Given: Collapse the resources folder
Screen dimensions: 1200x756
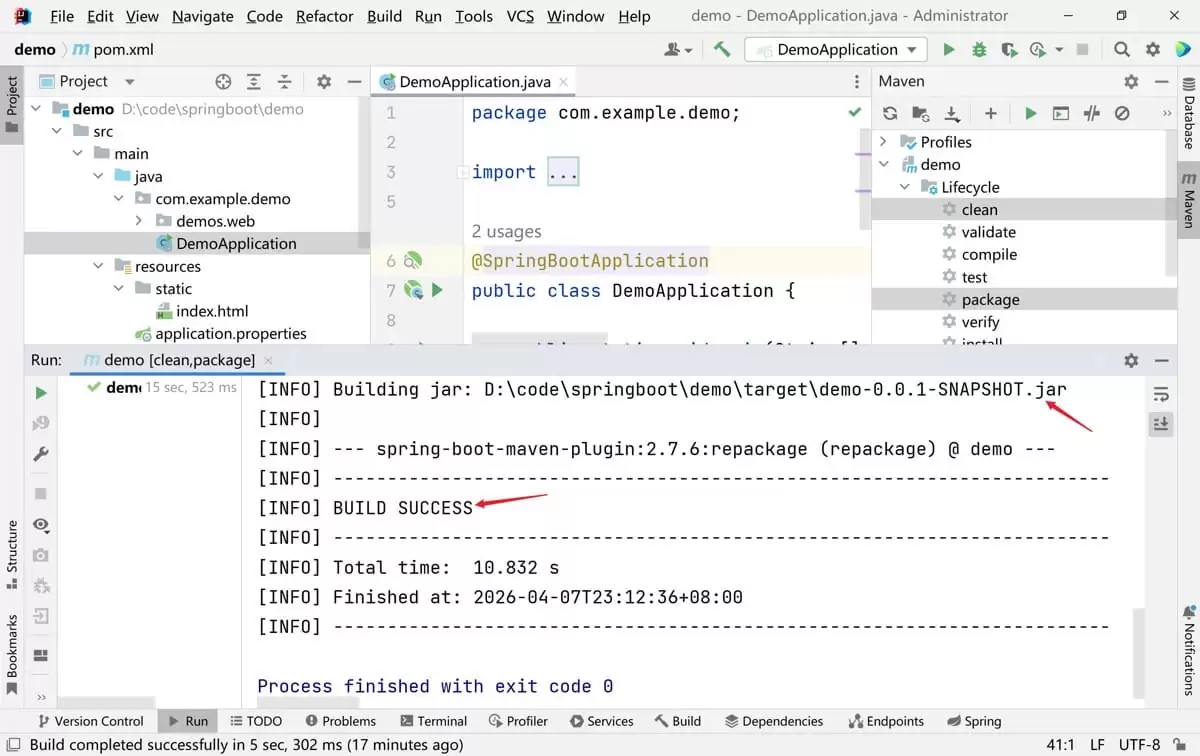Looking at the screenshot, I should [x=98, y=266].
